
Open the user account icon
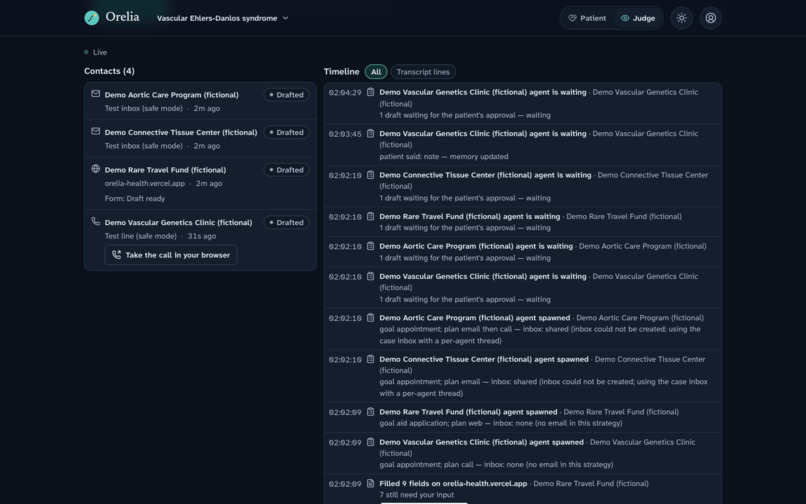(710, 18)
